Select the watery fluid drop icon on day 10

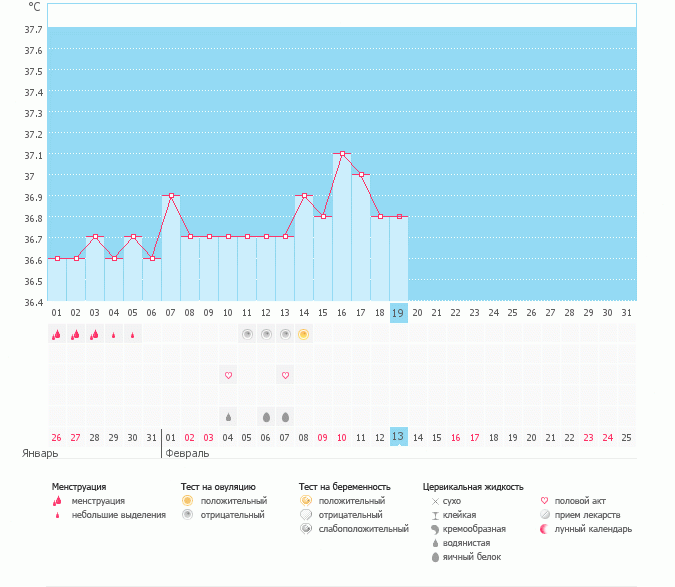coord(228,417)
